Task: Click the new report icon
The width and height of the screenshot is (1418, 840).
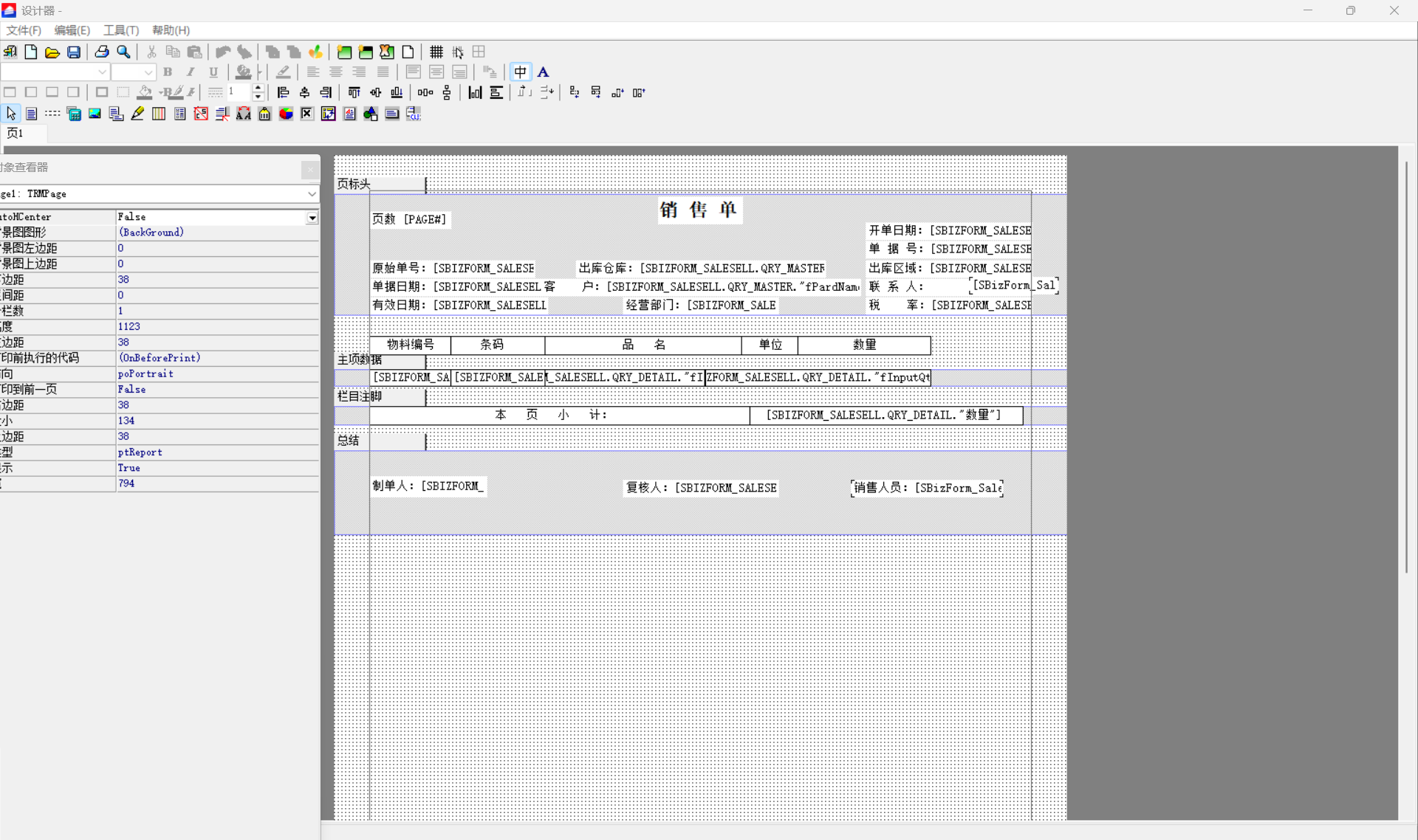Action: tap(31, 52)
